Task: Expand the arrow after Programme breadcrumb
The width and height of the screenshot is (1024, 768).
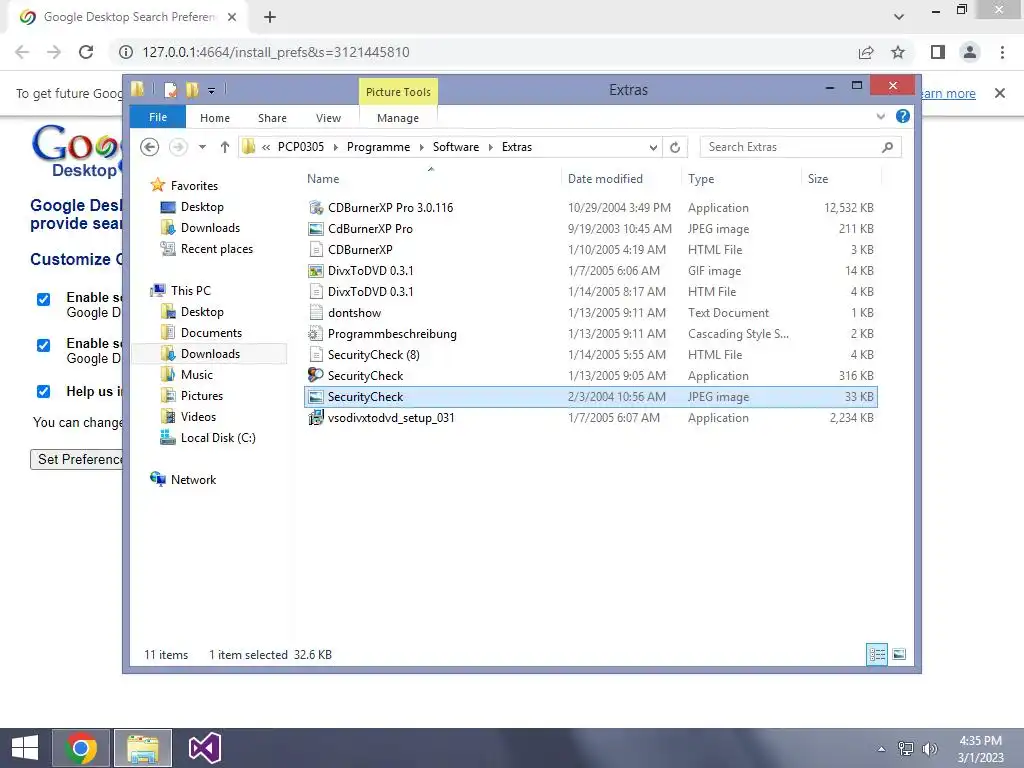Action: pos(421,147)
